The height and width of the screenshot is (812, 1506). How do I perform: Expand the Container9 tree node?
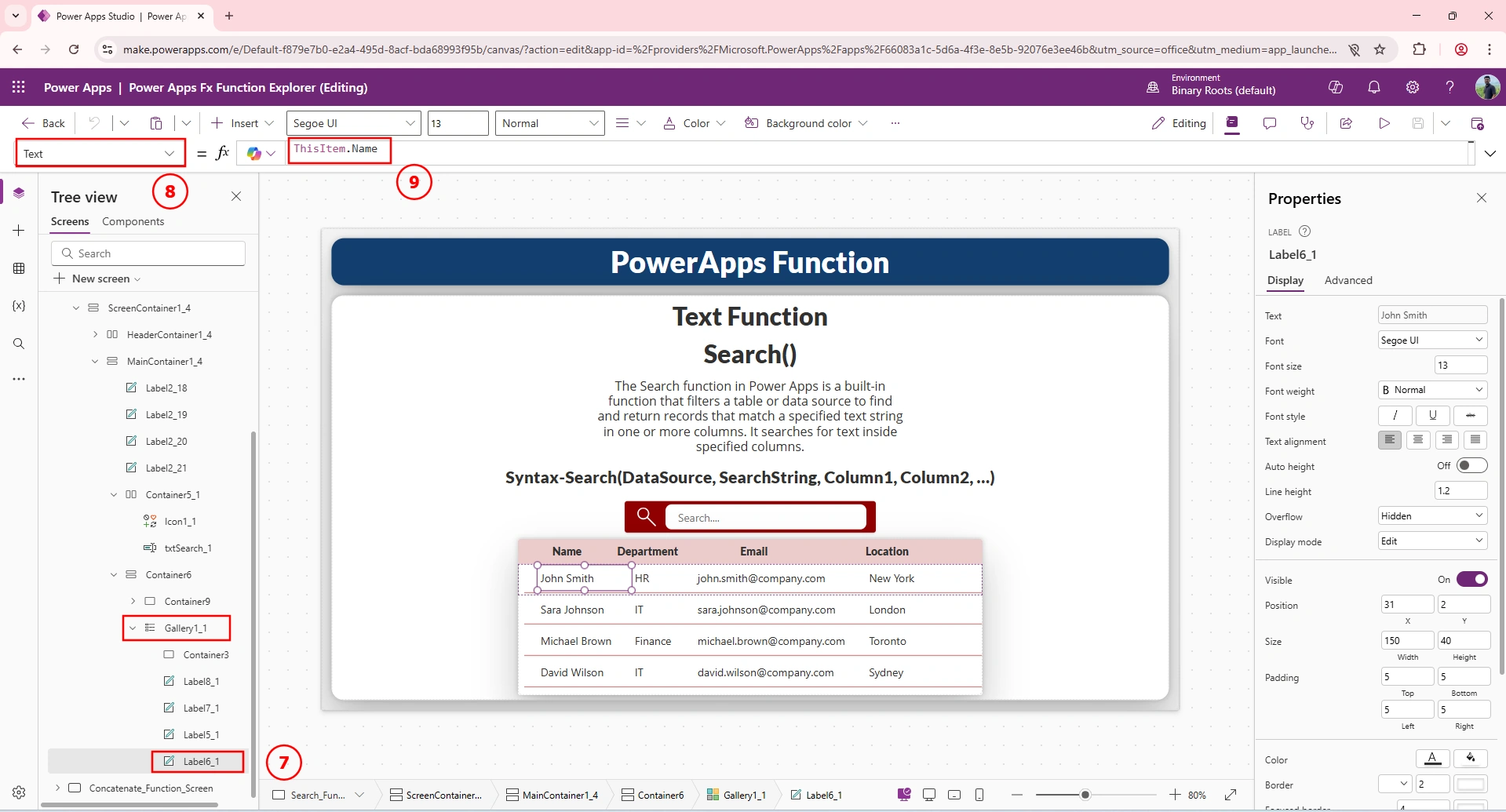pos(133,602)
